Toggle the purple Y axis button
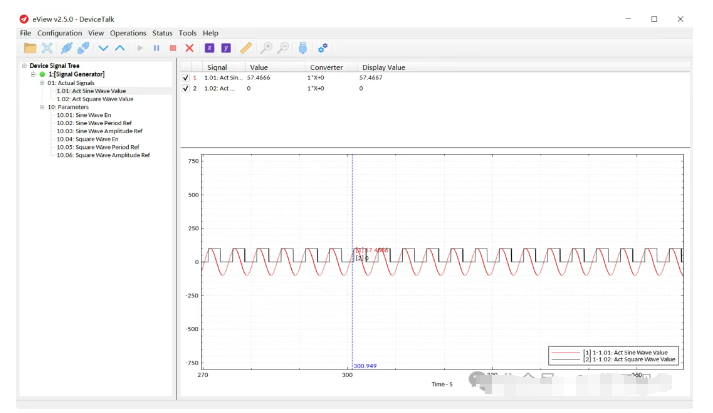Image resolution: width=713 pixels, height=413 pixels. (226, 48)
